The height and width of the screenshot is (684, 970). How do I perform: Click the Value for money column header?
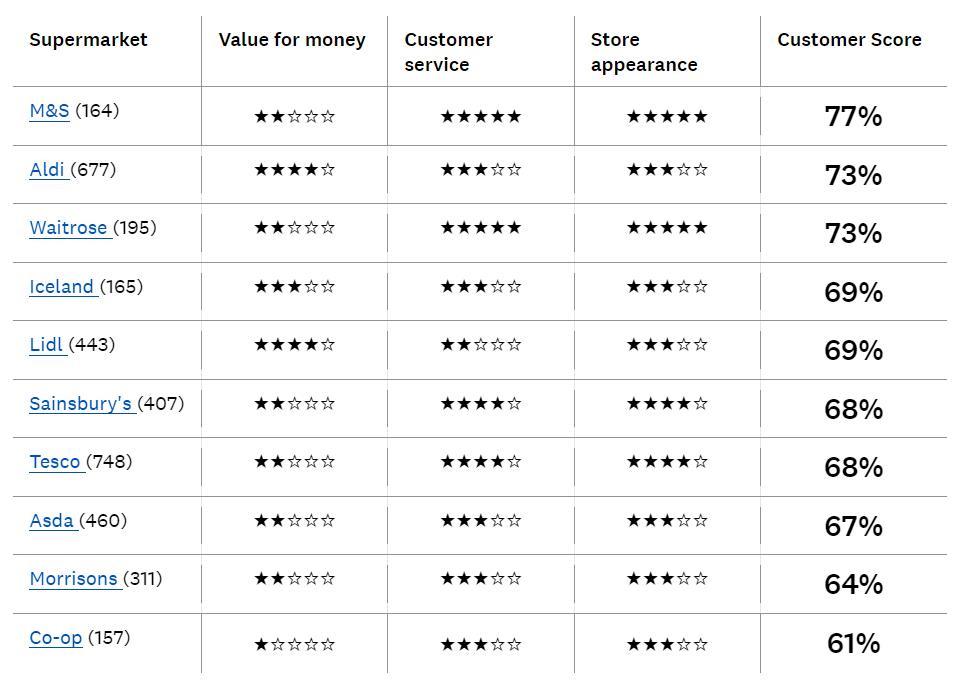292,40
